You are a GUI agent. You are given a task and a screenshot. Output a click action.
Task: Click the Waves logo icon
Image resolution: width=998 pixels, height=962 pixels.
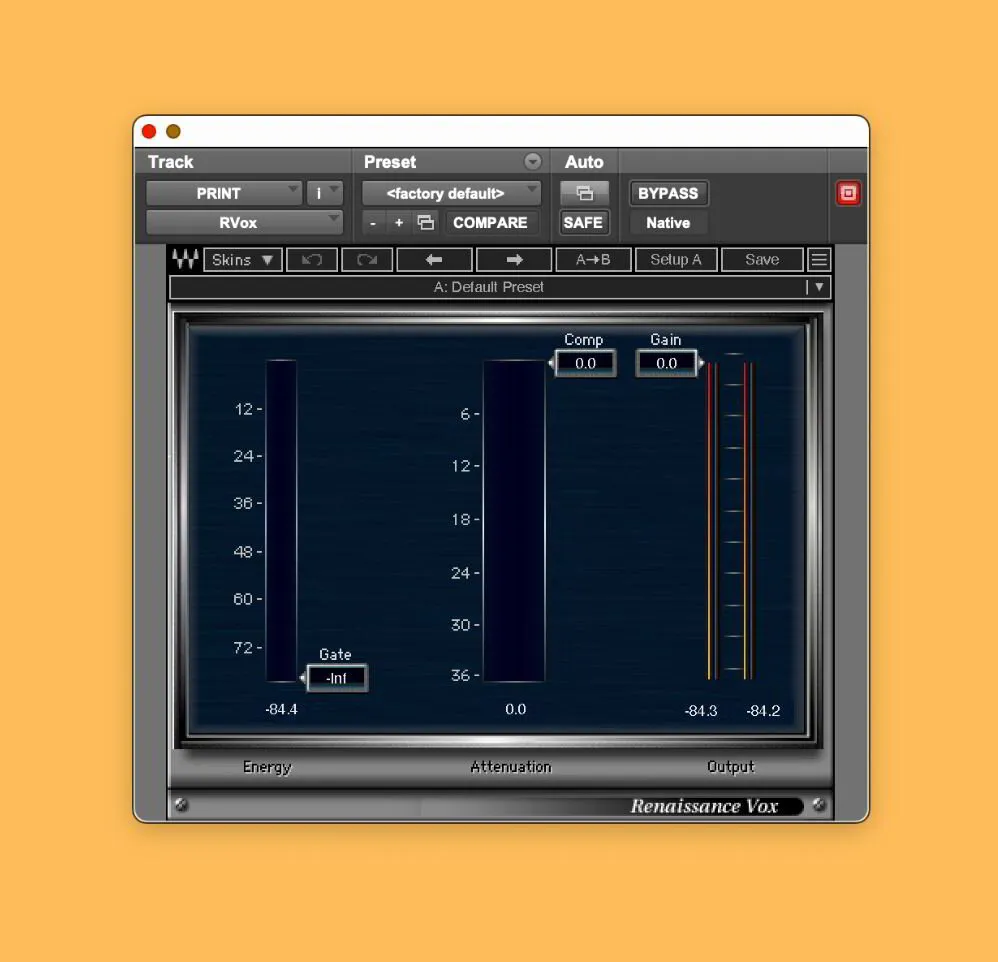(183, 259)
